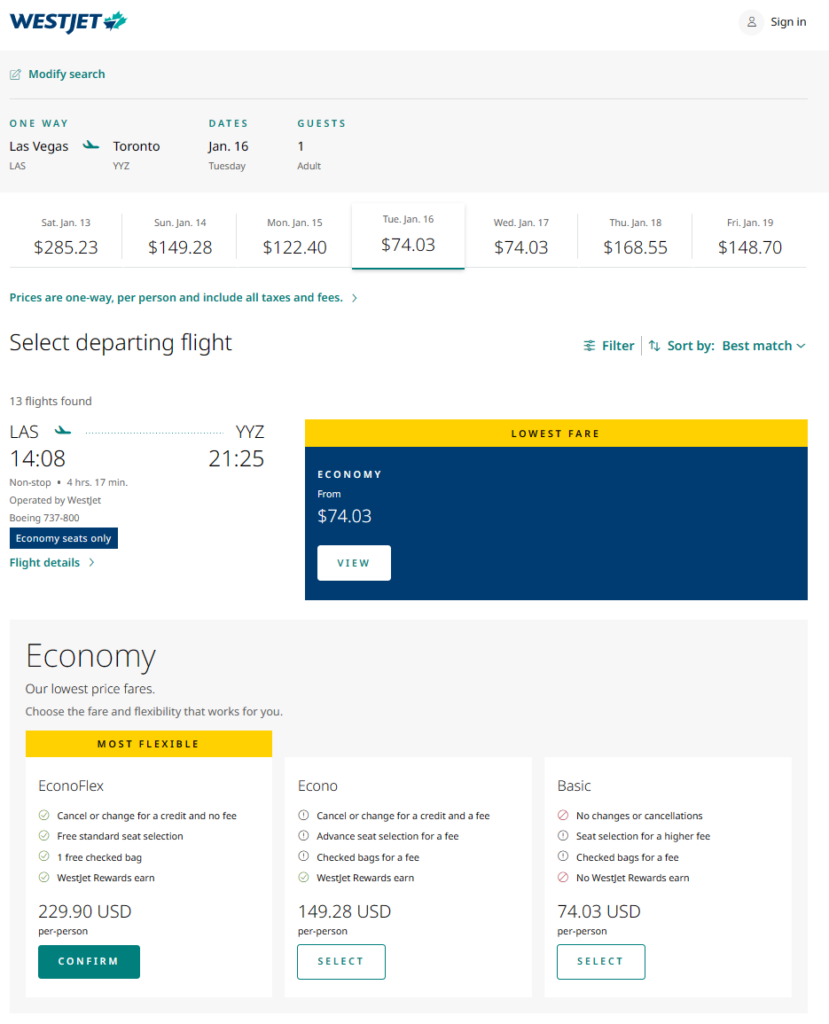
Task: Click the airplane icon between Las Vegas and Toronto
Action: [90, 144]
